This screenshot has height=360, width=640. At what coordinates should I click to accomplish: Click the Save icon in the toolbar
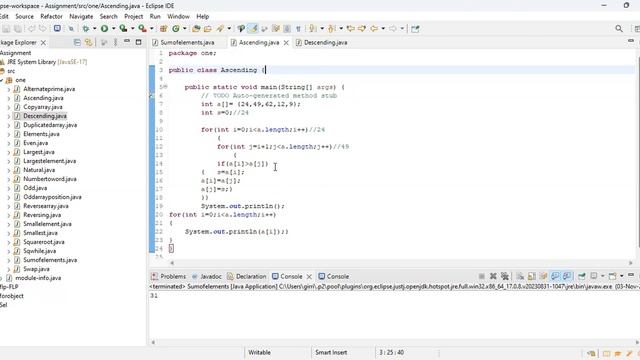coord(6,29)
